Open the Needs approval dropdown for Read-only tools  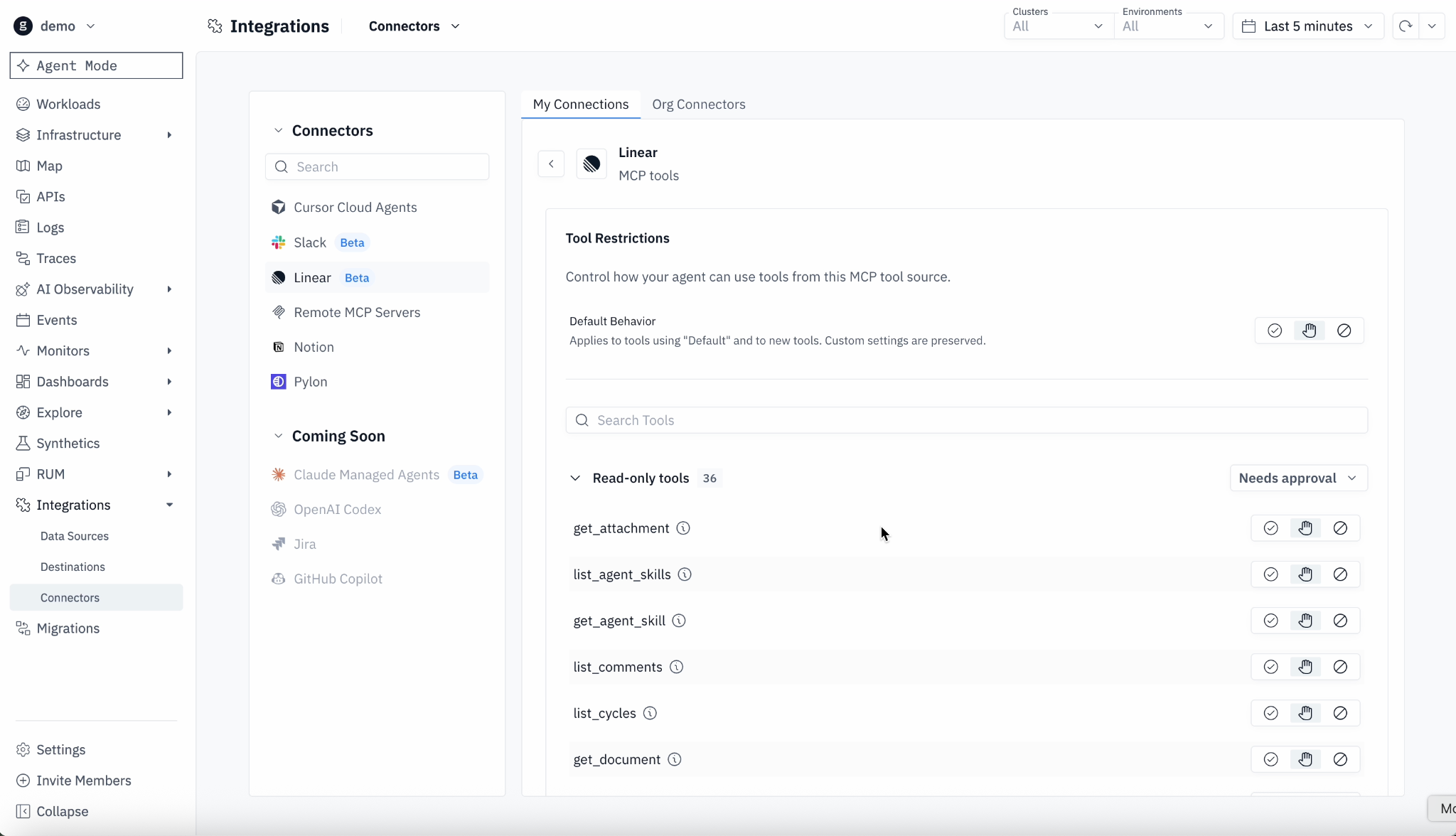point(1299,478)
